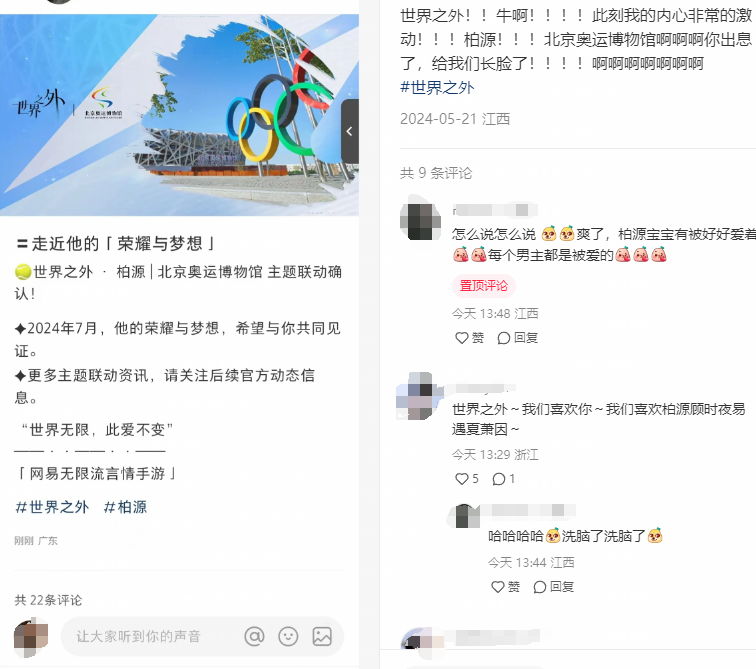The image size is (756, 669).
Task: Open the emoji picker smiley icon
Action: coord(288,637)
